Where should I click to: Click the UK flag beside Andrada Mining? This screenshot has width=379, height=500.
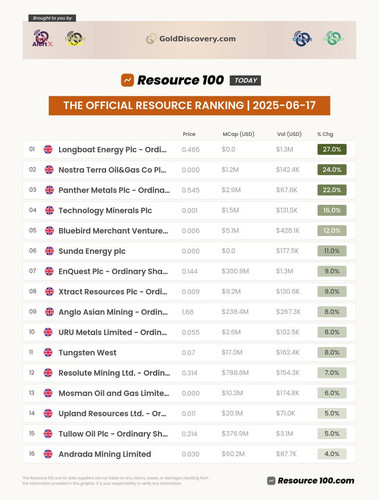[x=48, y=454]
